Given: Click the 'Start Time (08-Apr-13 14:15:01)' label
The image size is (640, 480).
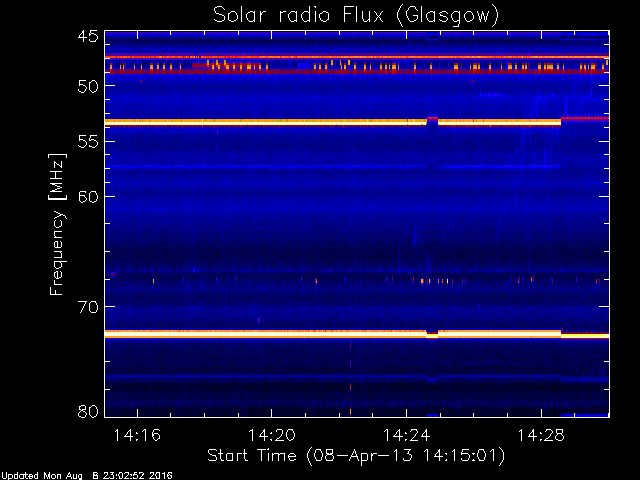Looking at the screenshot, I should point(356,456).
